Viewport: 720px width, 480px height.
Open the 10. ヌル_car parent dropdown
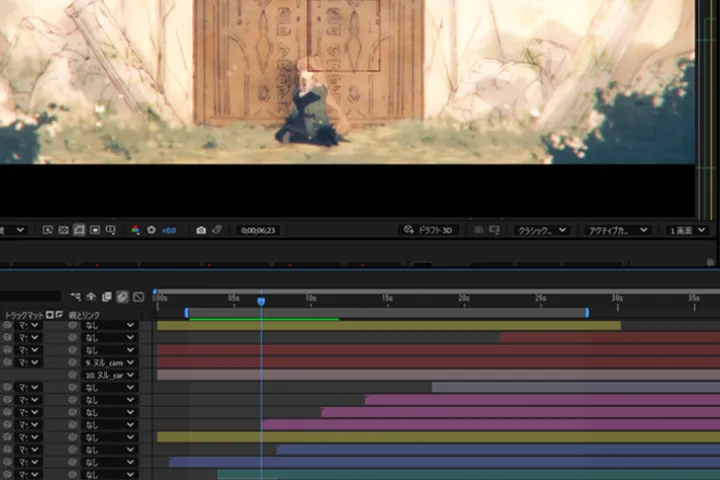[109, 375]
